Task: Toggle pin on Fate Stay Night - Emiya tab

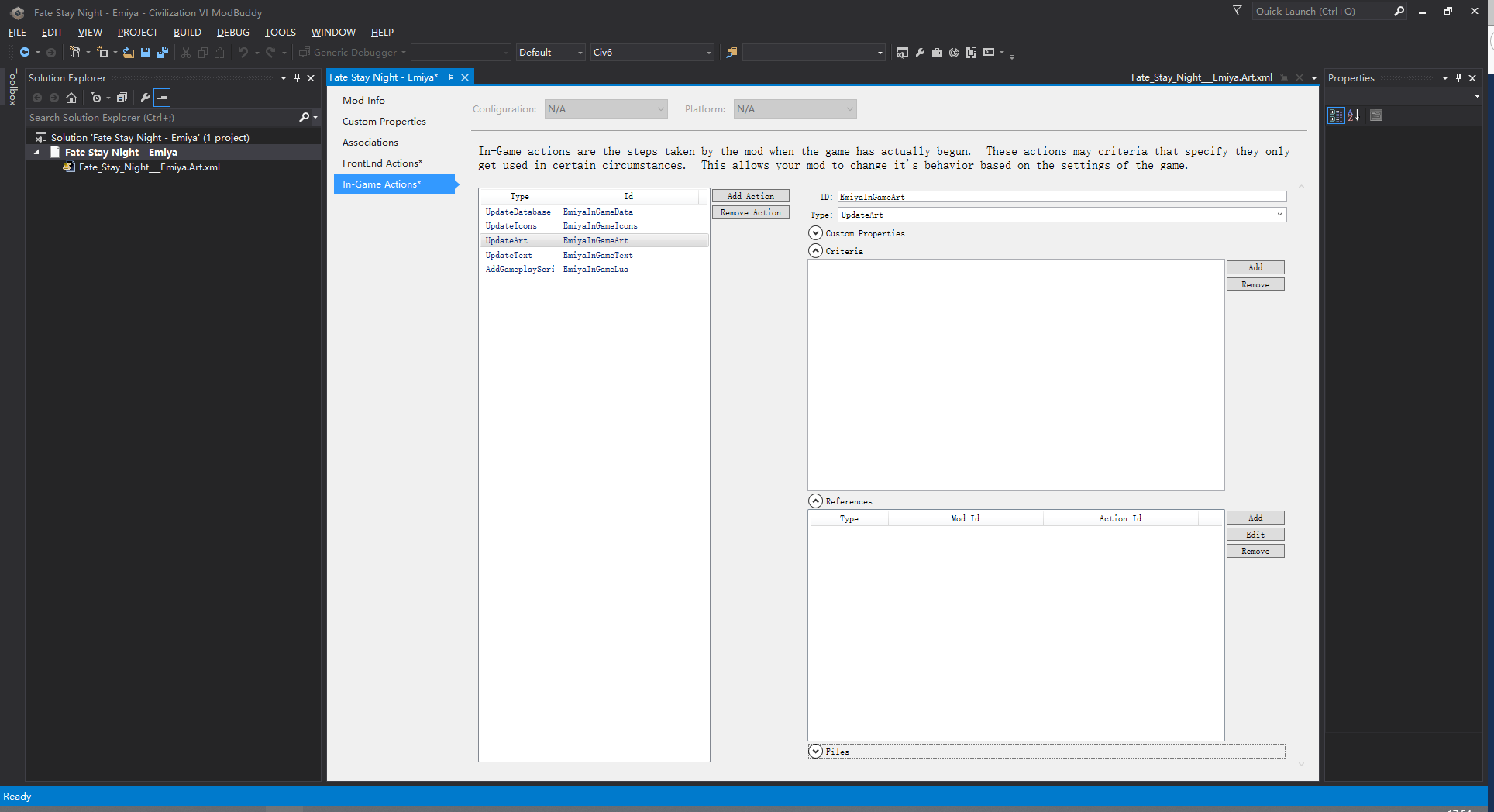Action: (x=450, y=77)
